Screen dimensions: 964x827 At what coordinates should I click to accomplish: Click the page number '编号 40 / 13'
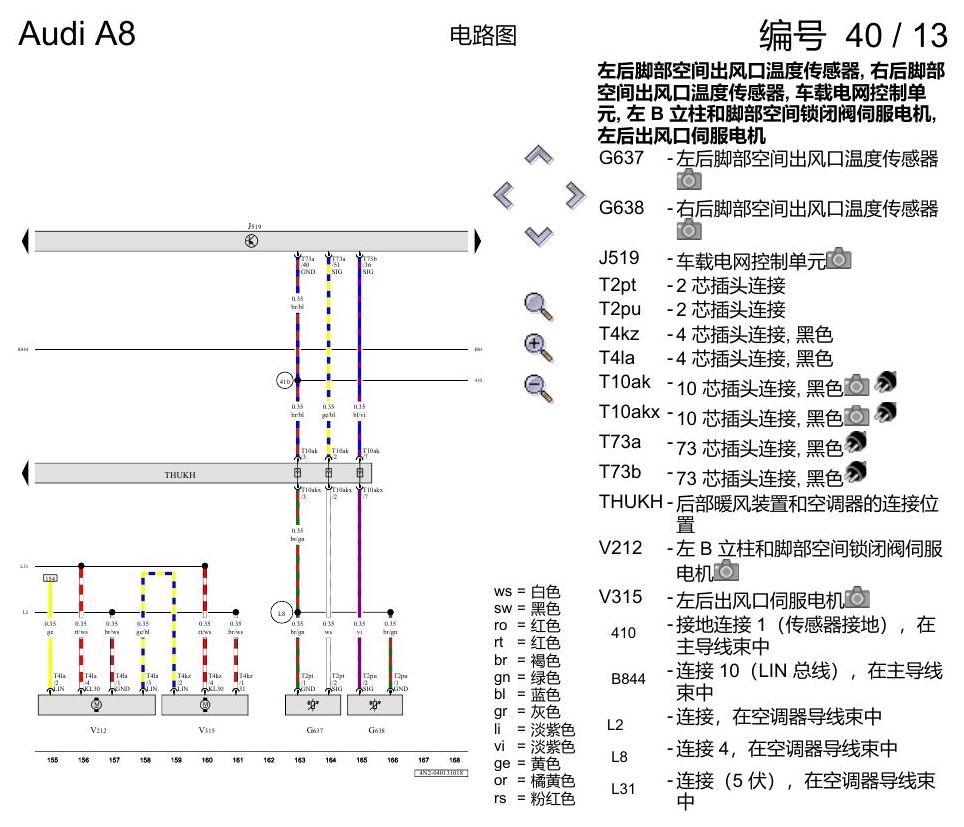(x=853, y=35)
